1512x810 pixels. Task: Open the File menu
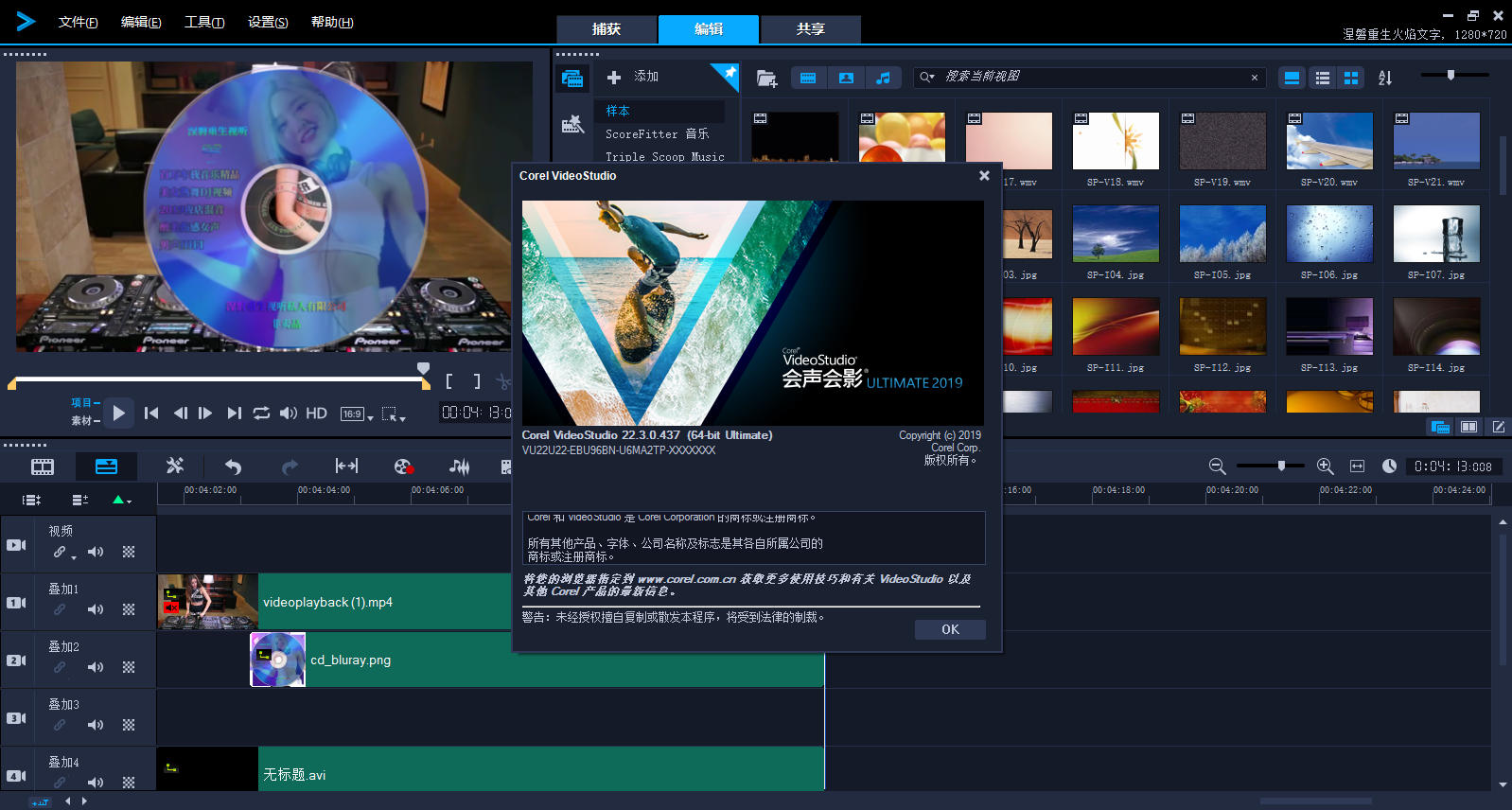tap(78, 23)
